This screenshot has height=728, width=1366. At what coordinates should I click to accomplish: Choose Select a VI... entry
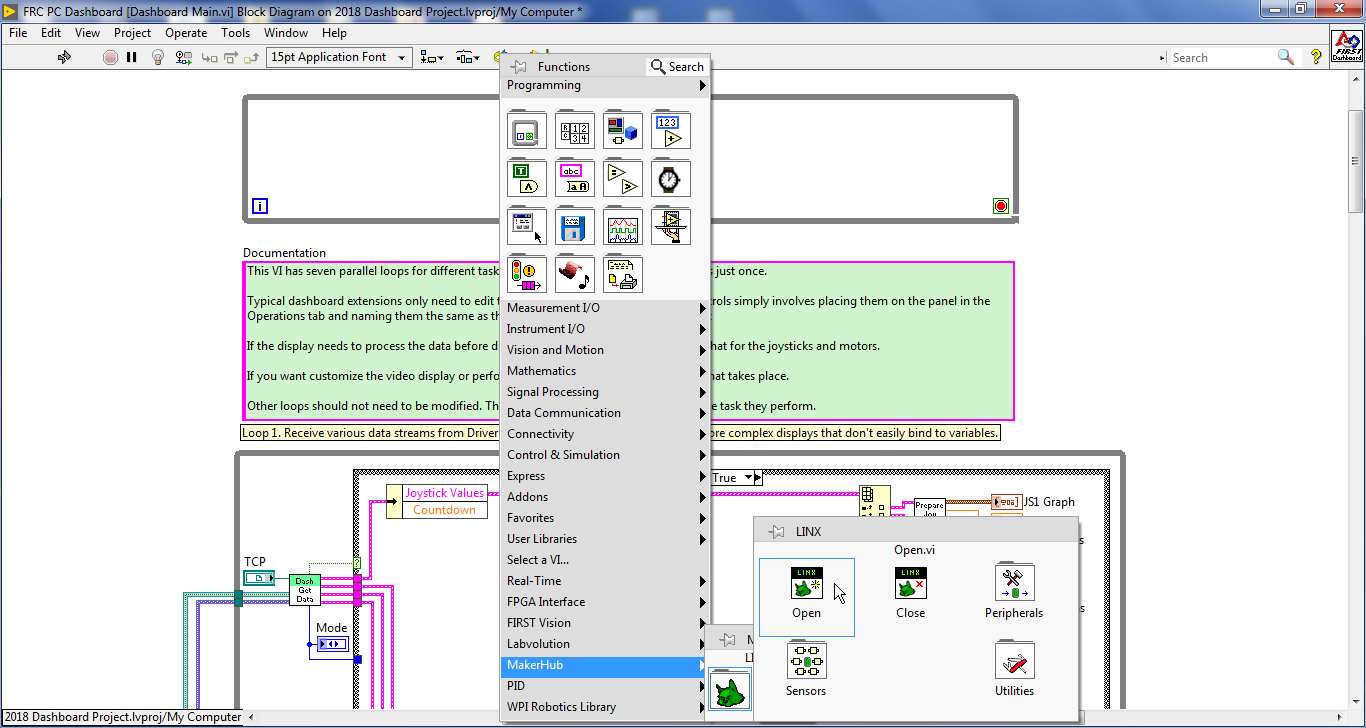tap(605, 560)
